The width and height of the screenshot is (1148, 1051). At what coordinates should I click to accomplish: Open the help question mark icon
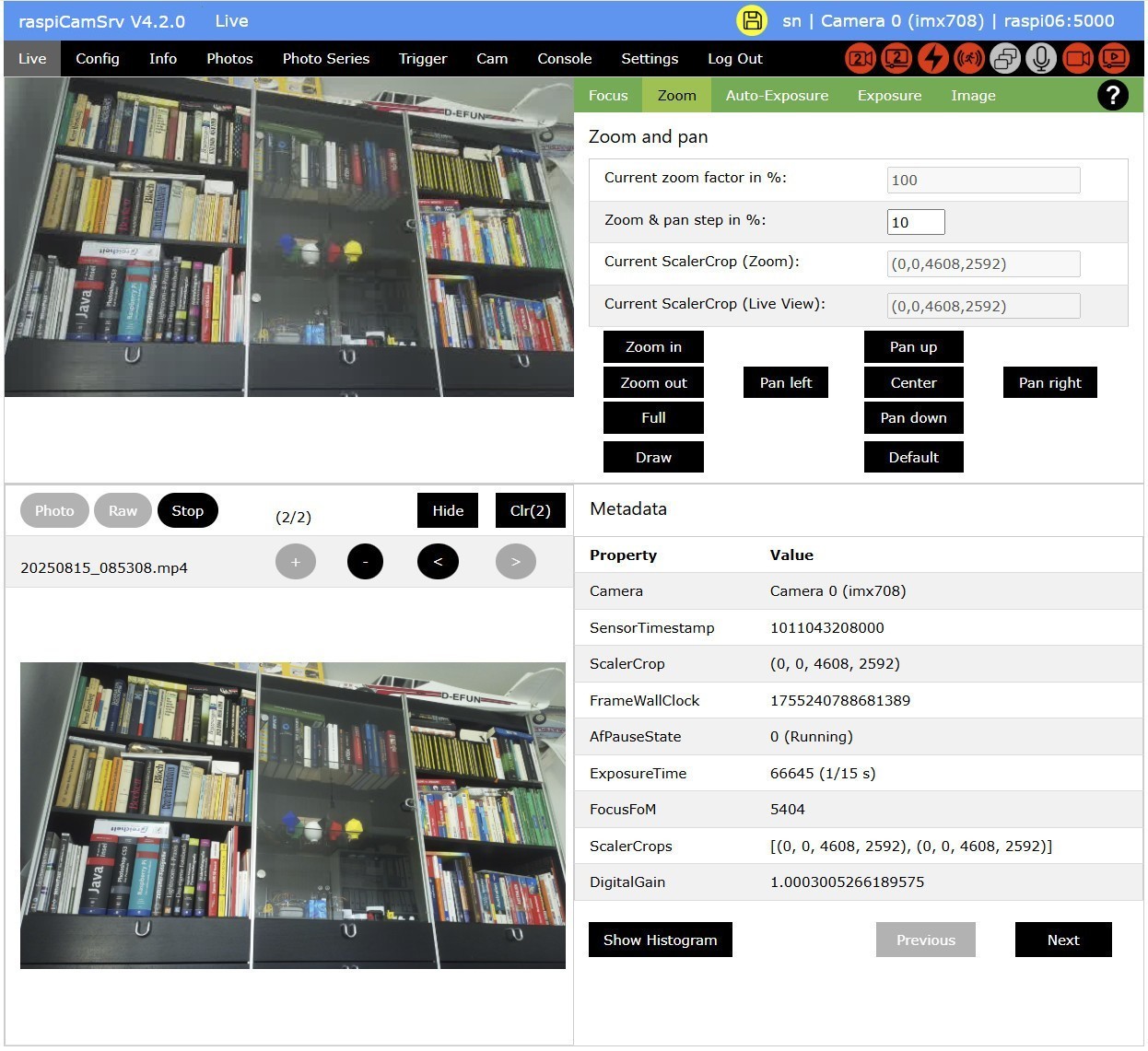[x=1112, y=95]
